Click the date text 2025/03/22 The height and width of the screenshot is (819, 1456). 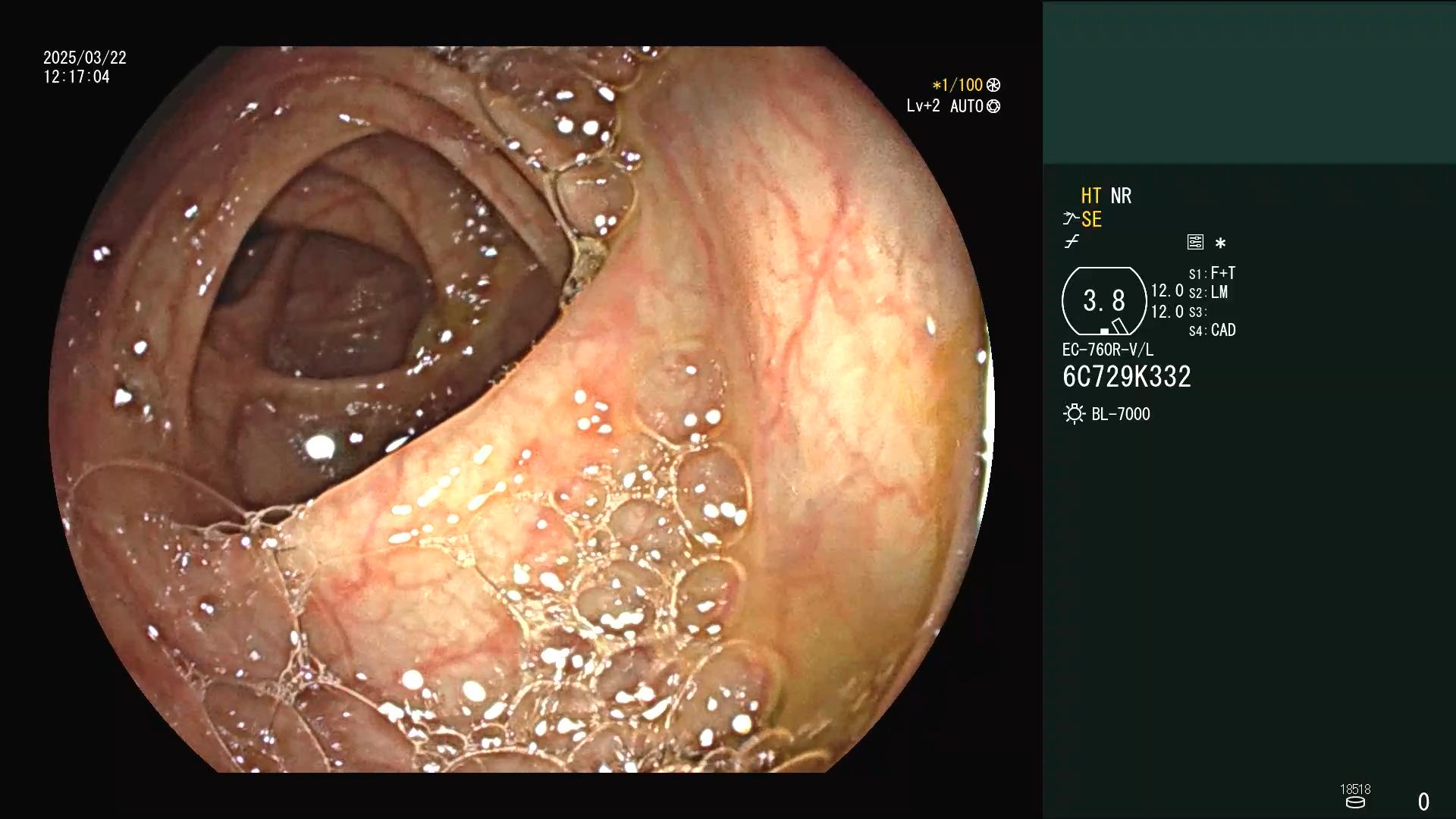coord(85,58)
